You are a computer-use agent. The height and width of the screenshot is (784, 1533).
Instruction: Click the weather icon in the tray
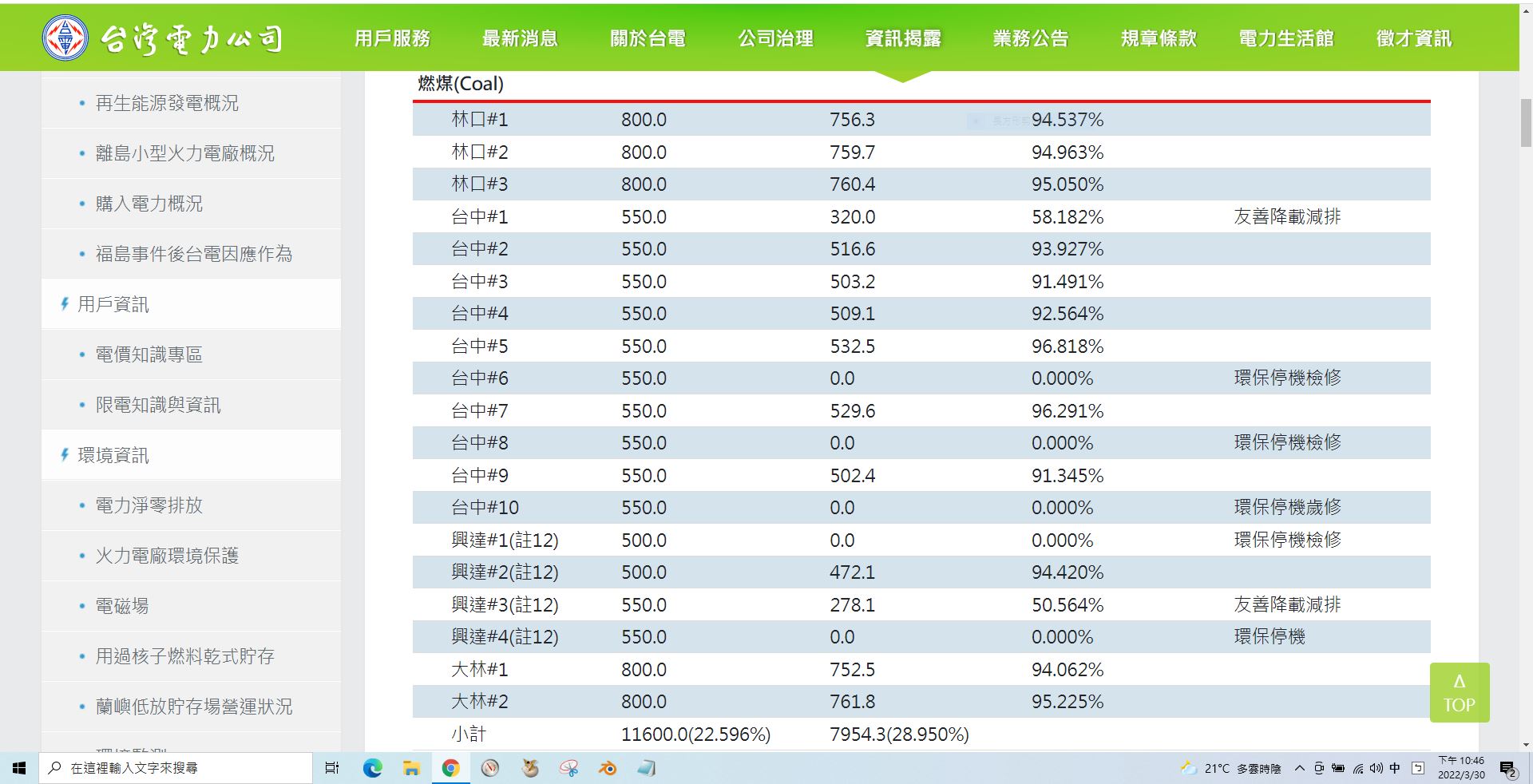point(1188,768)
